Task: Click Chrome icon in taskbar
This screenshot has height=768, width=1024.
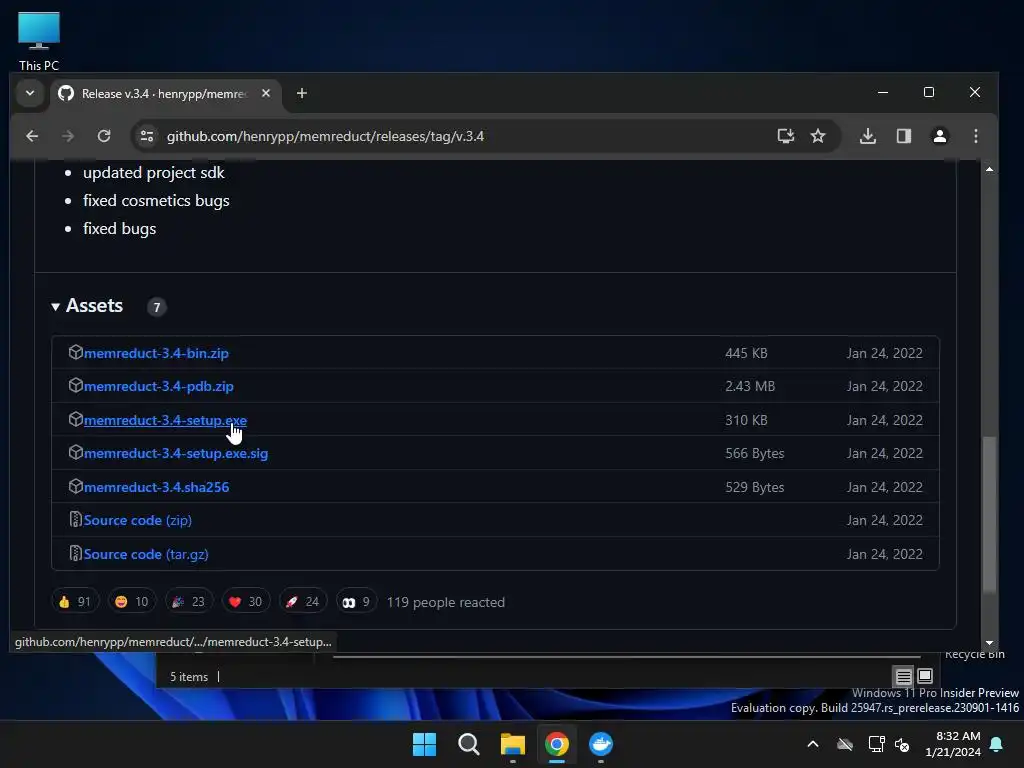Action: coord(557,744)
